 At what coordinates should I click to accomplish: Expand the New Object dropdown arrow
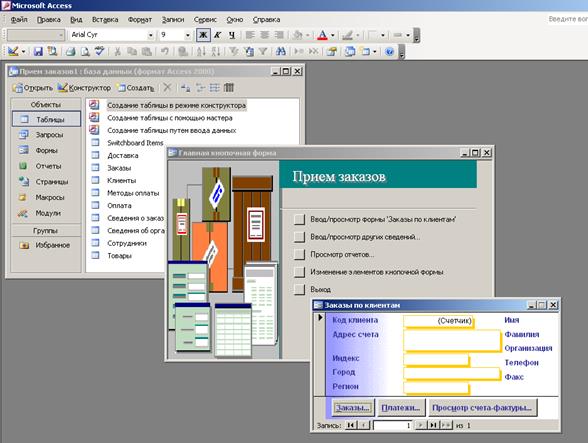pos(374,51)
